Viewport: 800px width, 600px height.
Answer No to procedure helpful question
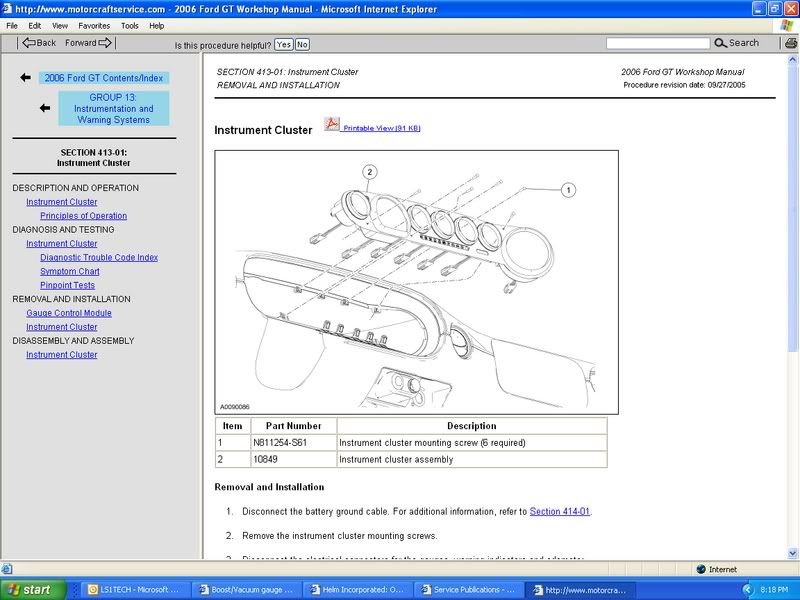tap(302, 44)
